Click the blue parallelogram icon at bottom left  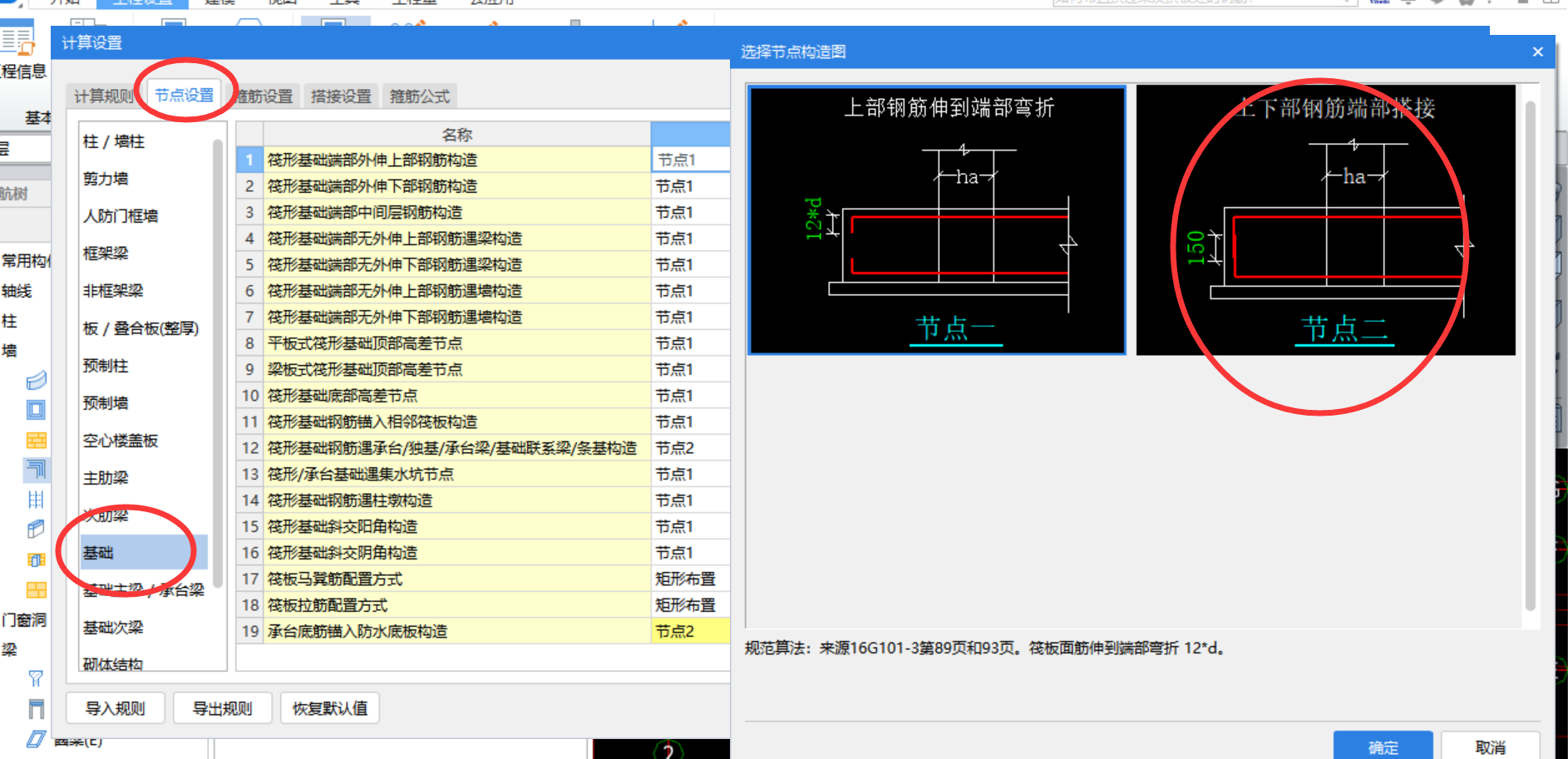[36, 738]
